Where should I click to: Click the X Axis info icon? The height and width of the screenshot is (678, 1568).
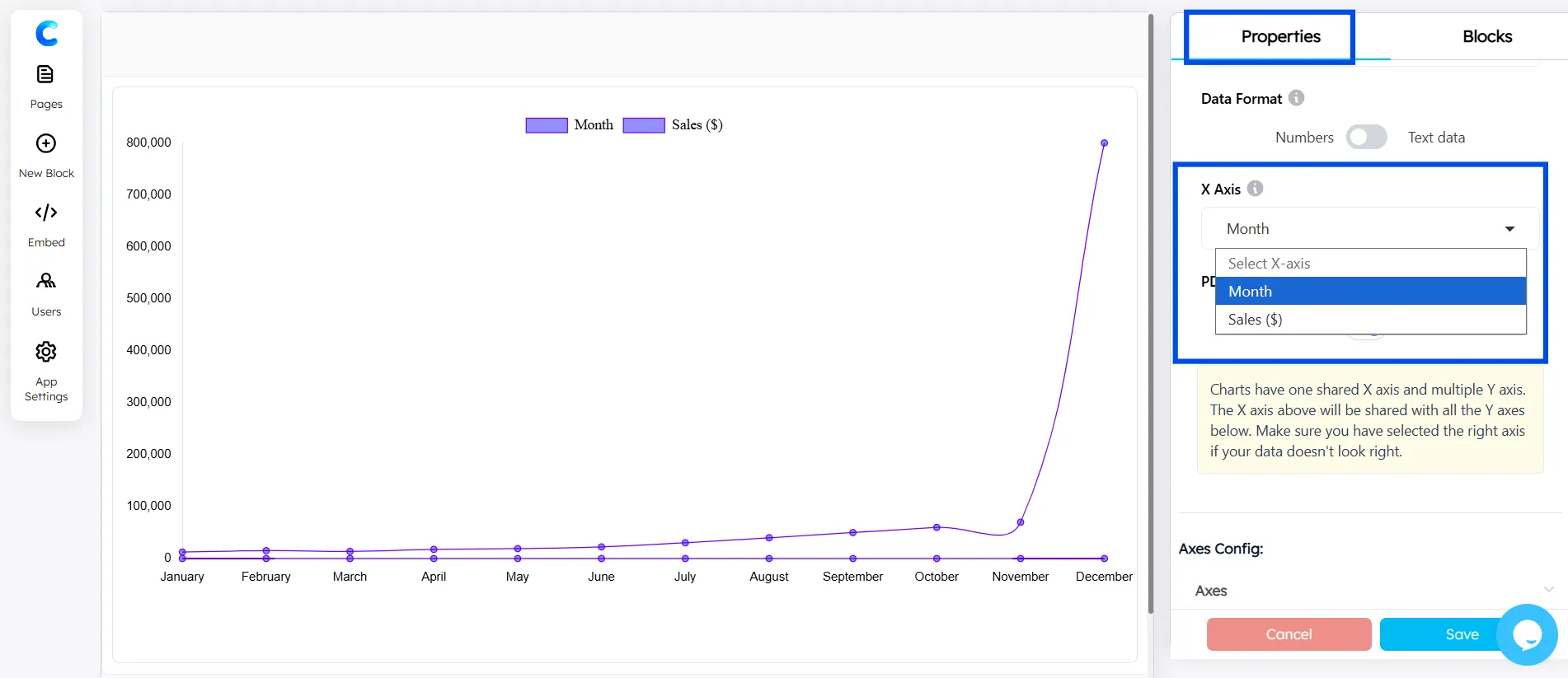(1255, 189)
